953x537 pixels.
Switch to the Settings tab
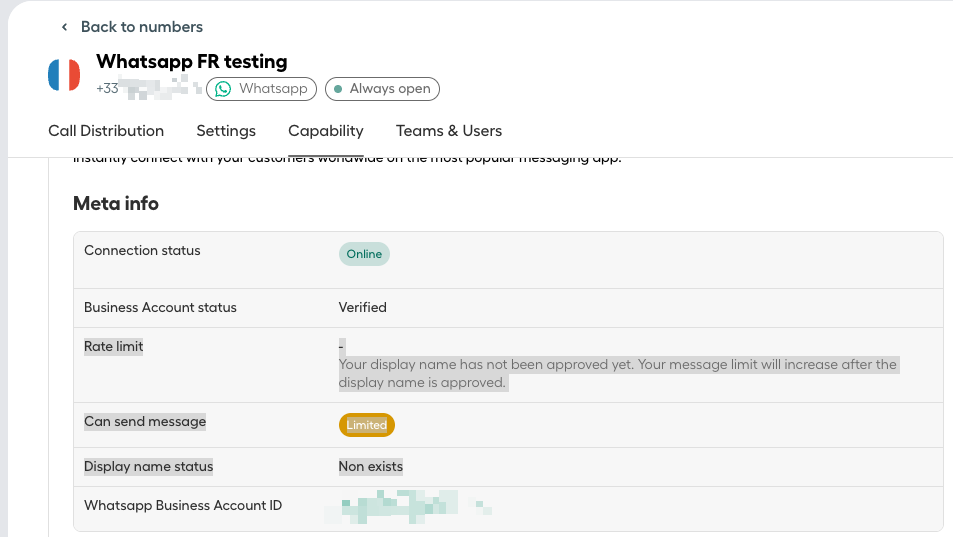pos(225,131)
